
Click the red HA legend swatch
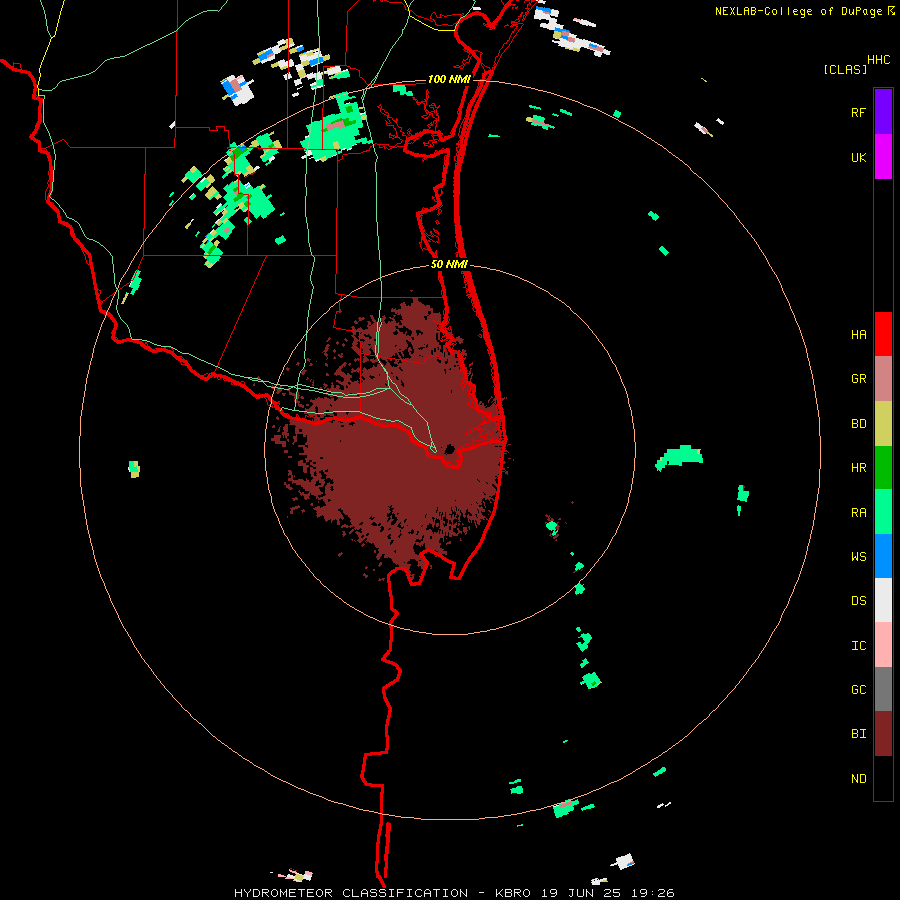[x=883, y=334]
